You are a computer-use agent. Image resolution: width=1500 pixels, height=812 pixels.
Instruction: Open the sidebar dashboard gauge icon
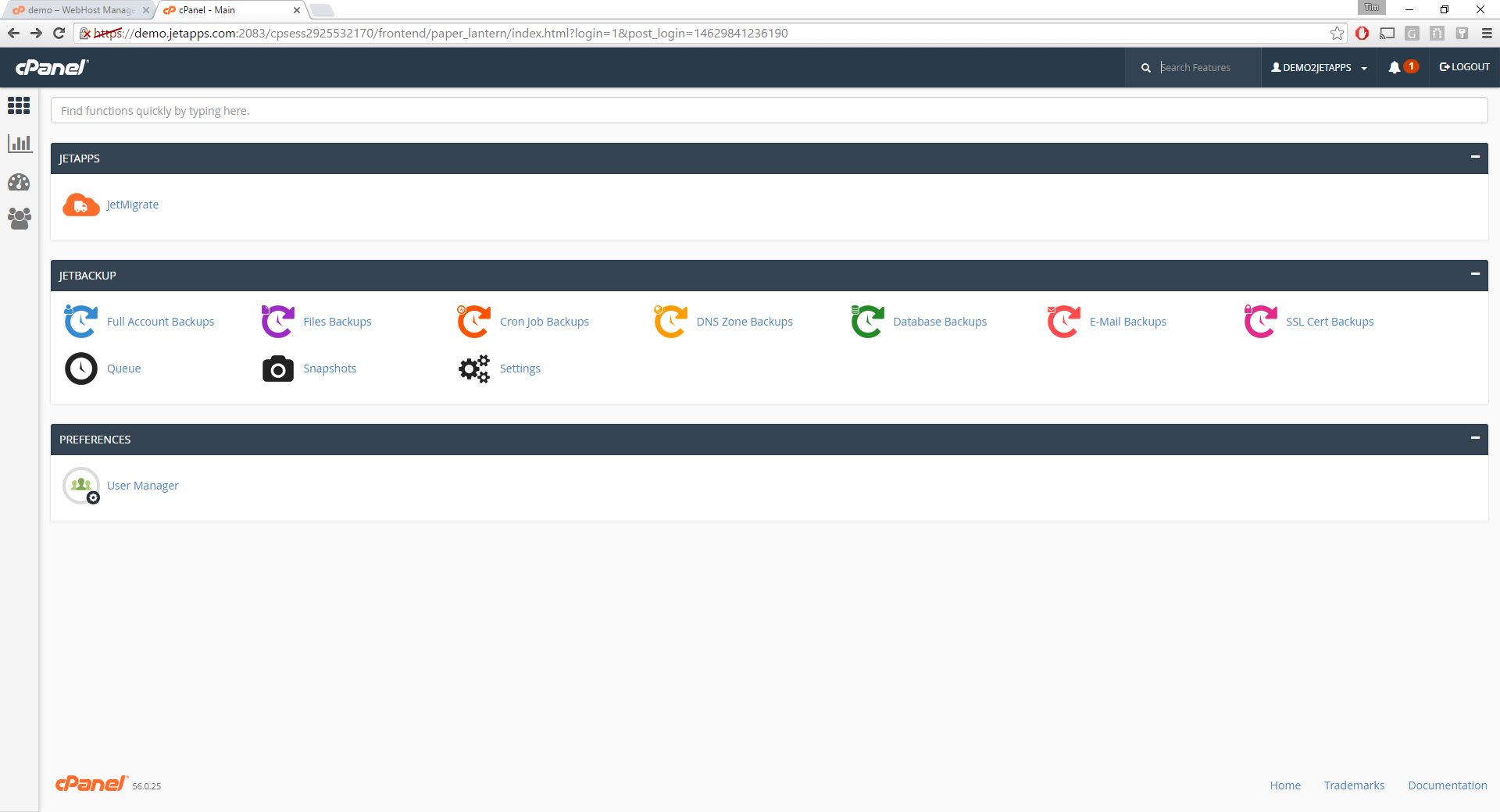tap(19, 182)
